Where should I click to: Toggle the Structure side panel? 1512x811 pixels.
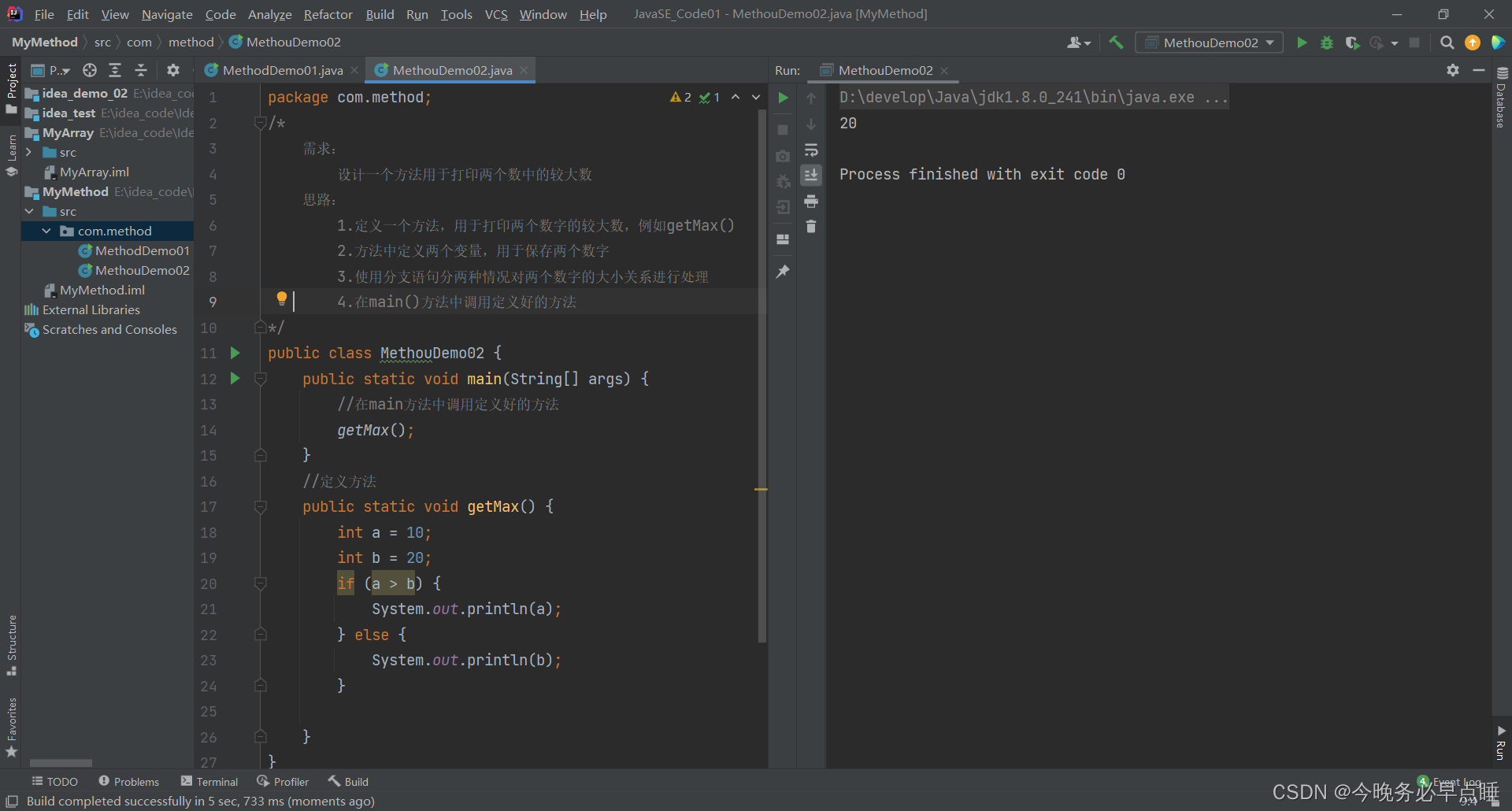pyautogui.click(x=11, y=646)
